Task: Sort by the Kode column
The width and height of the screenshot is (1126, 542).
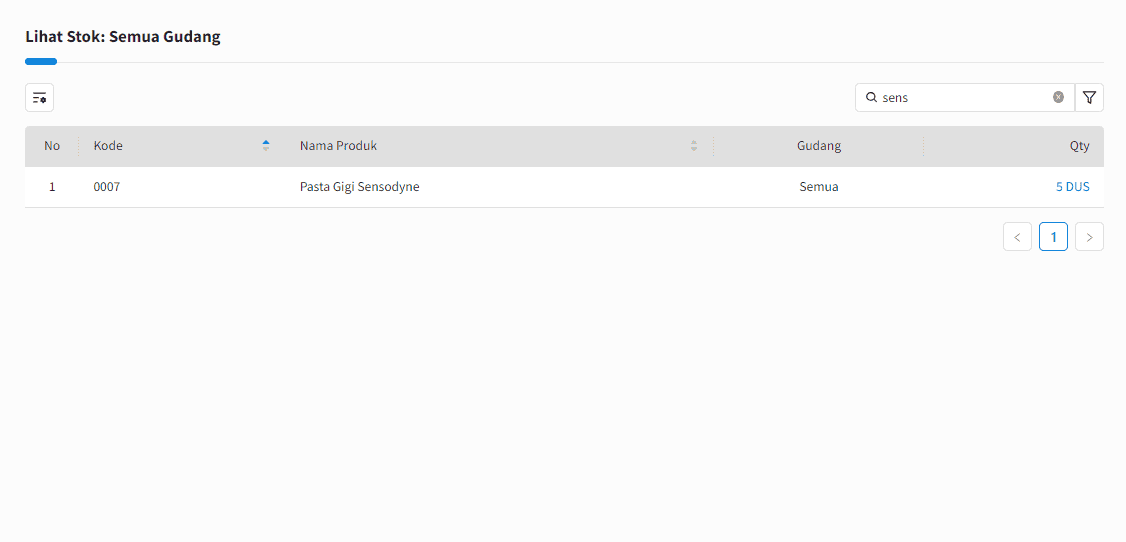Action: [x=266, y=146]
